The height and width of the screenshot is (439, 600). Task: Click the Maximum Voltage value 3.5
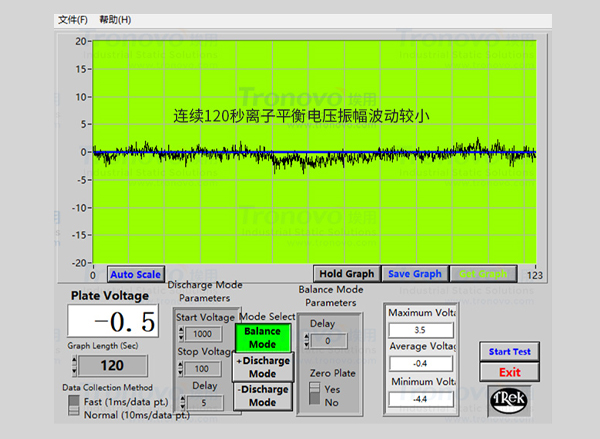point(421,330)
